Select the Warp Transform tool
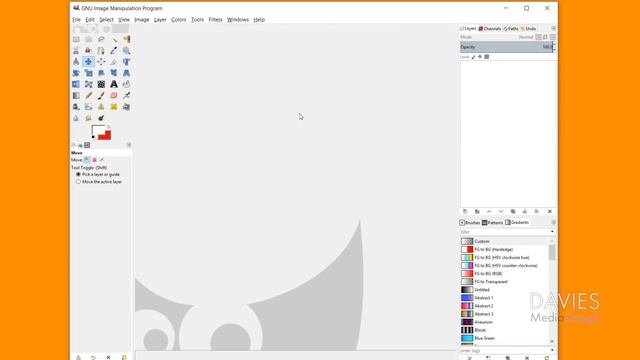 101,84
